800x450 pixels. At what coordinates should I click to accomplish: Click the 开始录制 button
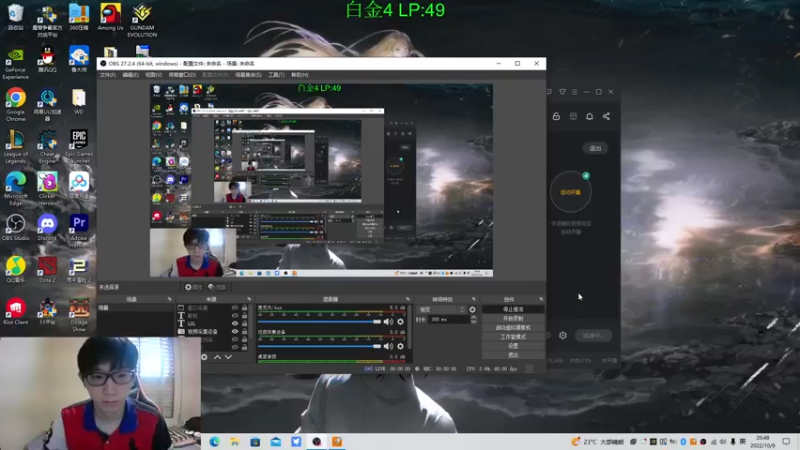click(x=513, y=318)
